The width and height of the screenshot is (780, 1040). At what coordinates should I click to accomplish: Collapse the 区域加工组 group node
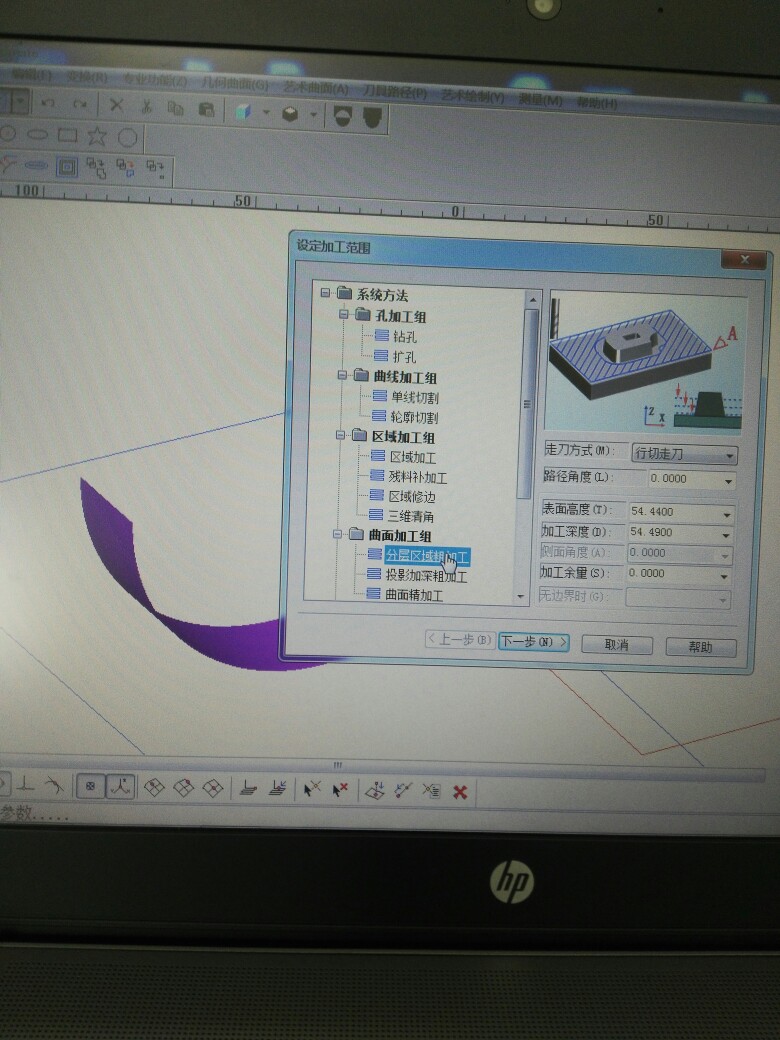pos(341,435)
